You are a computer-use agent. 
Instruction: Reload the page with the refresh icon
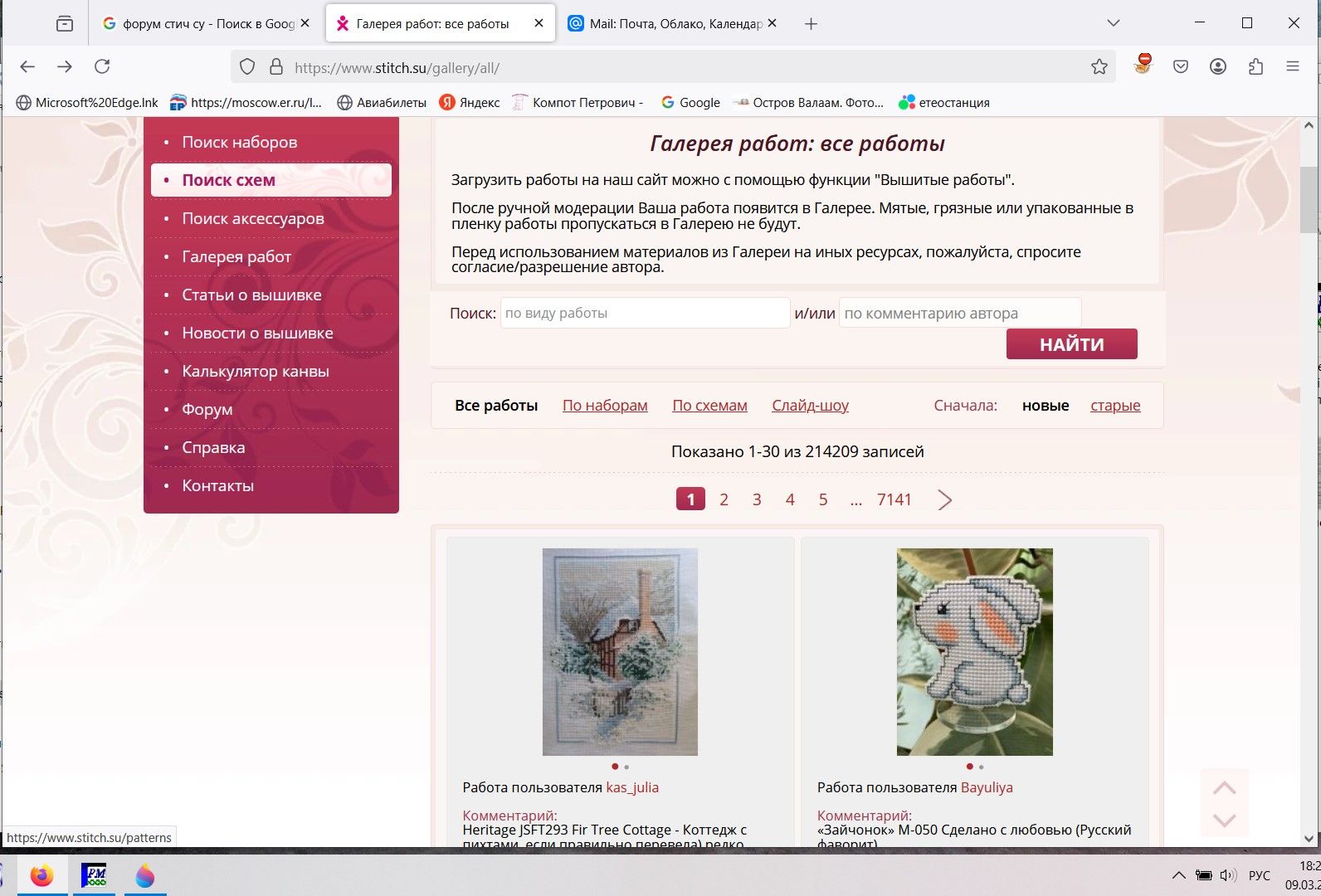click(x=102, y=67)
